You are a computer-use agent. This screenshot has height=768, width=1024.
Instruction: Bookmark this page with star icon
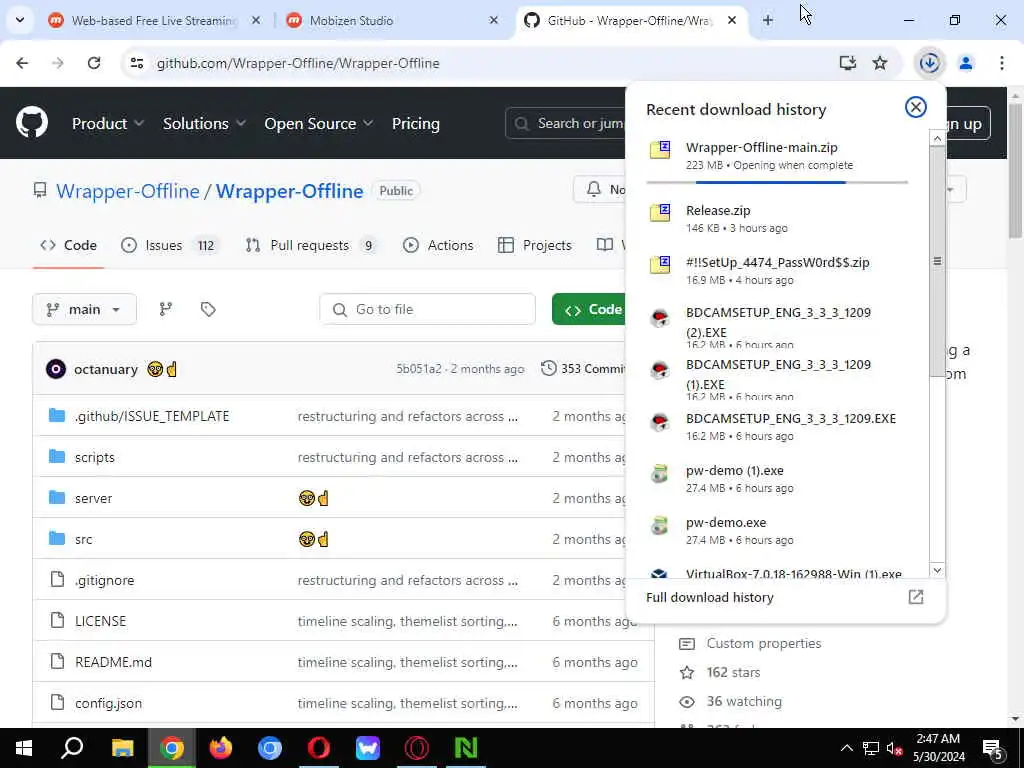[880, 63]
